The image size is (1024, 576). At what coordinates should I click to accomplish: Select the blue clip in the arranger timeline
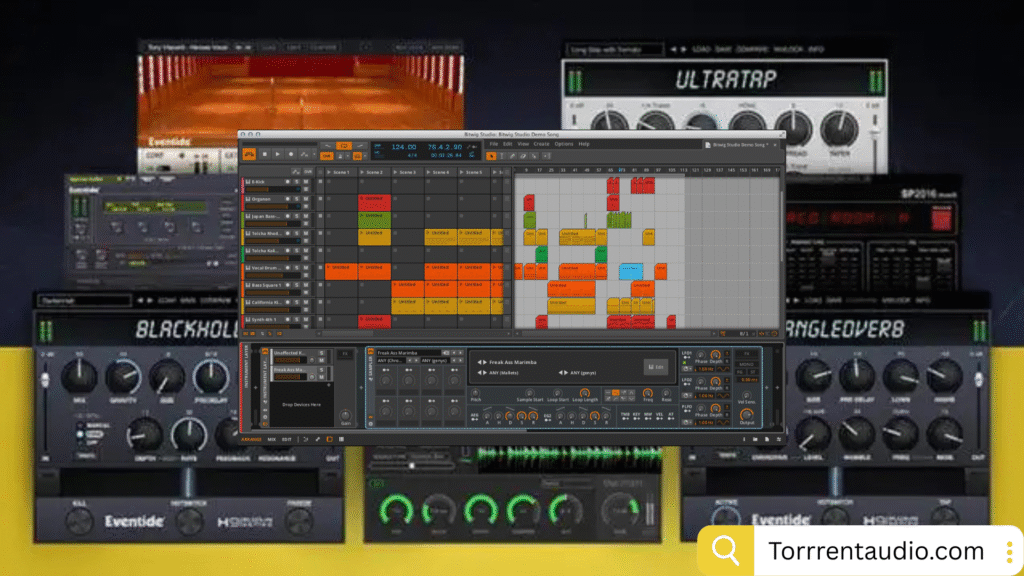[630, 270]
